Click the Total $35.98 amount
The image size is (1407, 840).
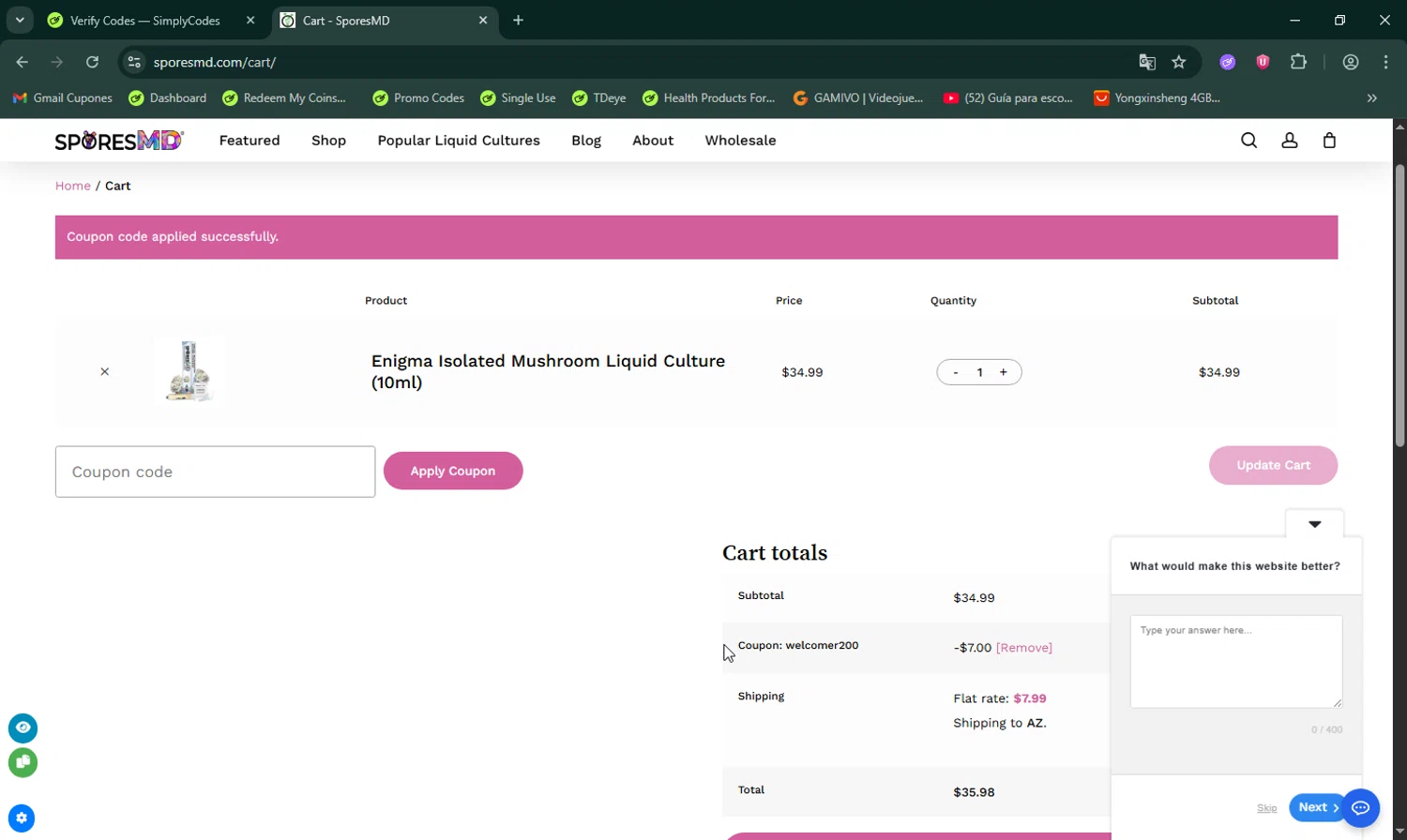[x=974, y=792]
